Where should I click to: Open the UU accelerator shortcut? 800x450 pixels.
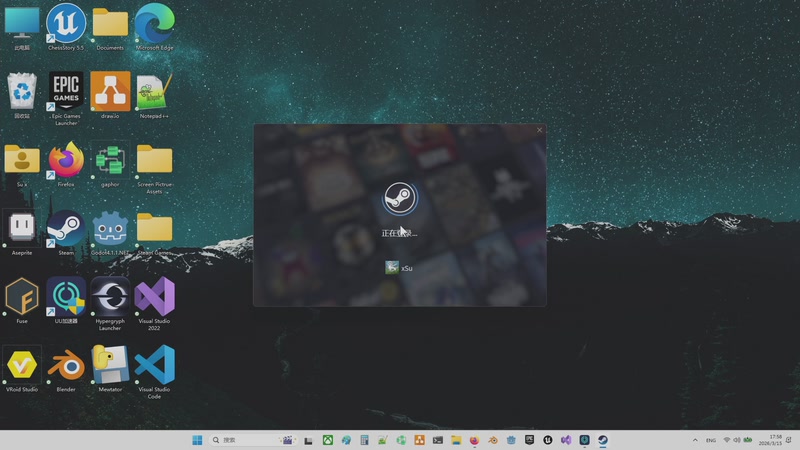coord(66,301)
